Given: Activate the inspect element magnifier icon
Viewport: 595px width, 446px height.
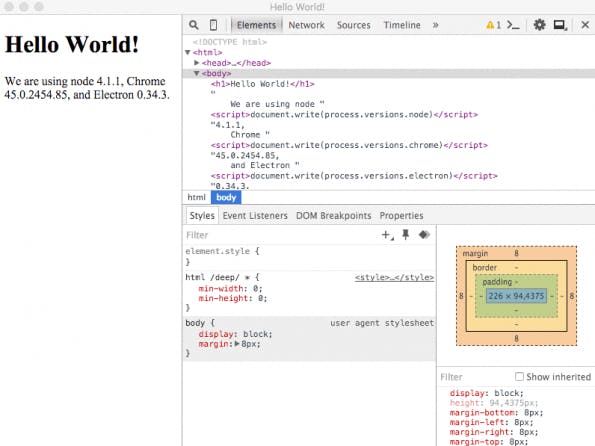Looking at the screenshot, I should [194, 25].
